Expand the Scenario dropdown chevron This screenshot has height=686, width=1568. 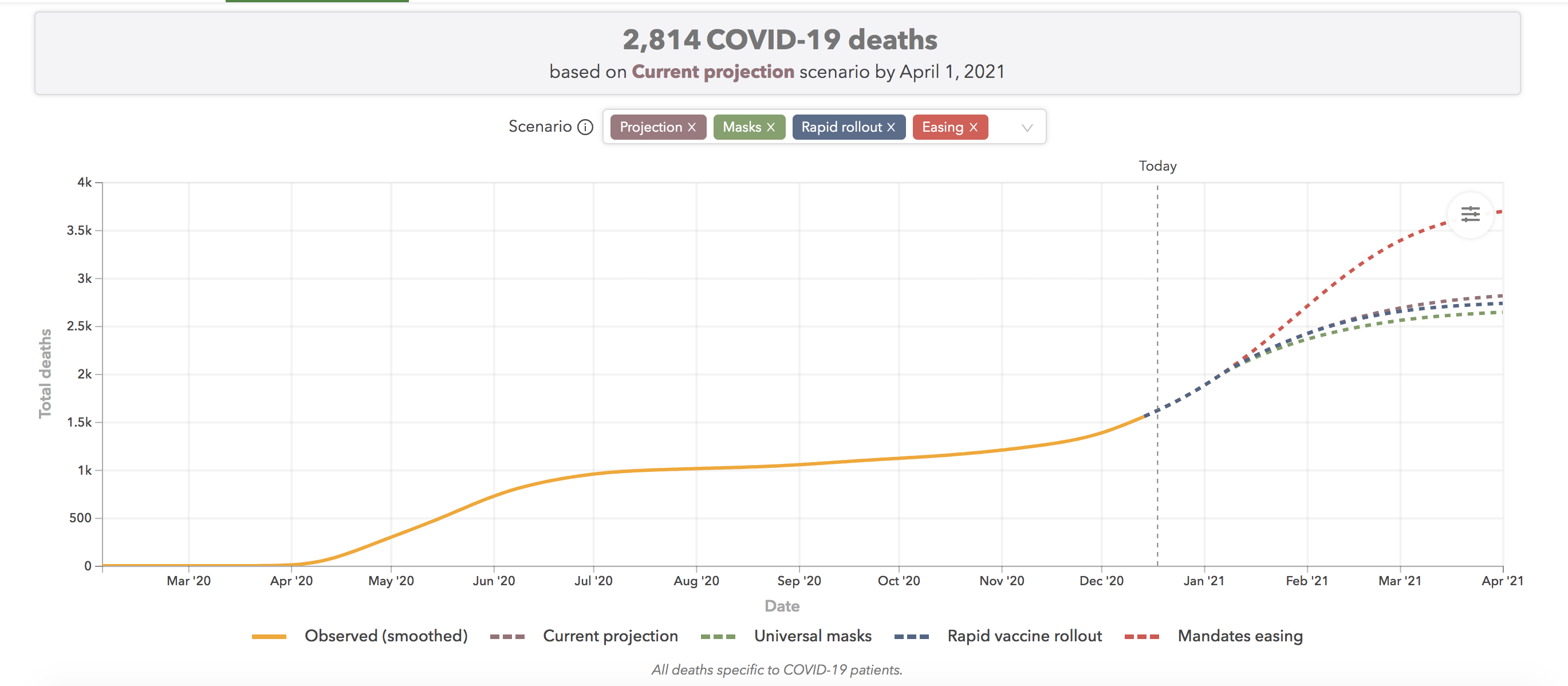click(x=1027, y=128)
